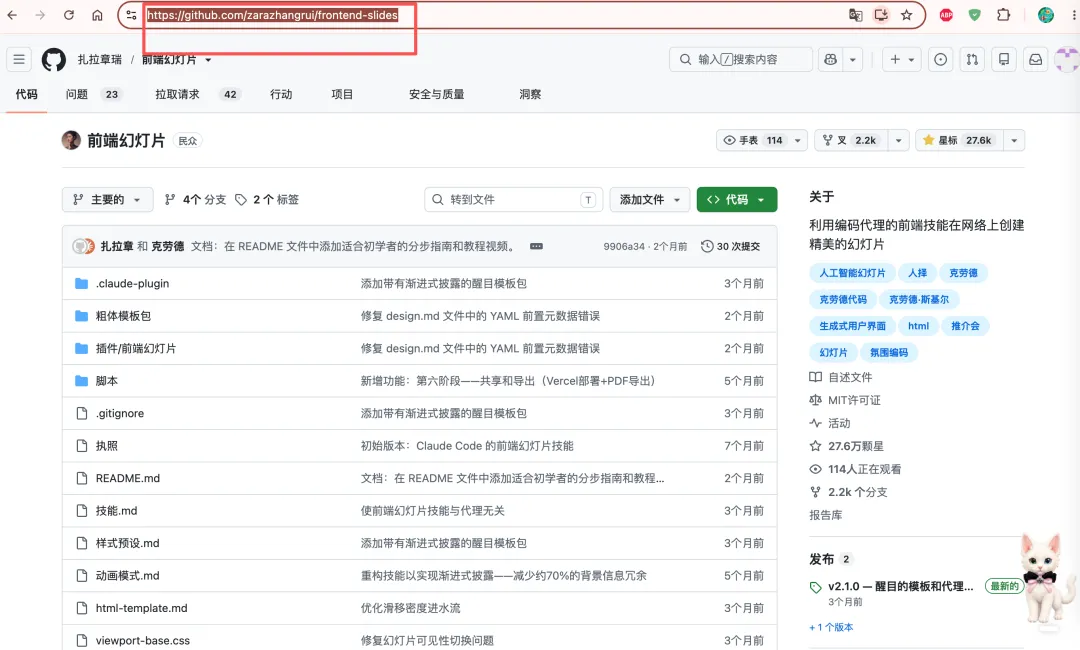Open the Copilot icon in header
Image resolution: width=1080 pixels, height=650 pixels.
[x=831, y=59]
